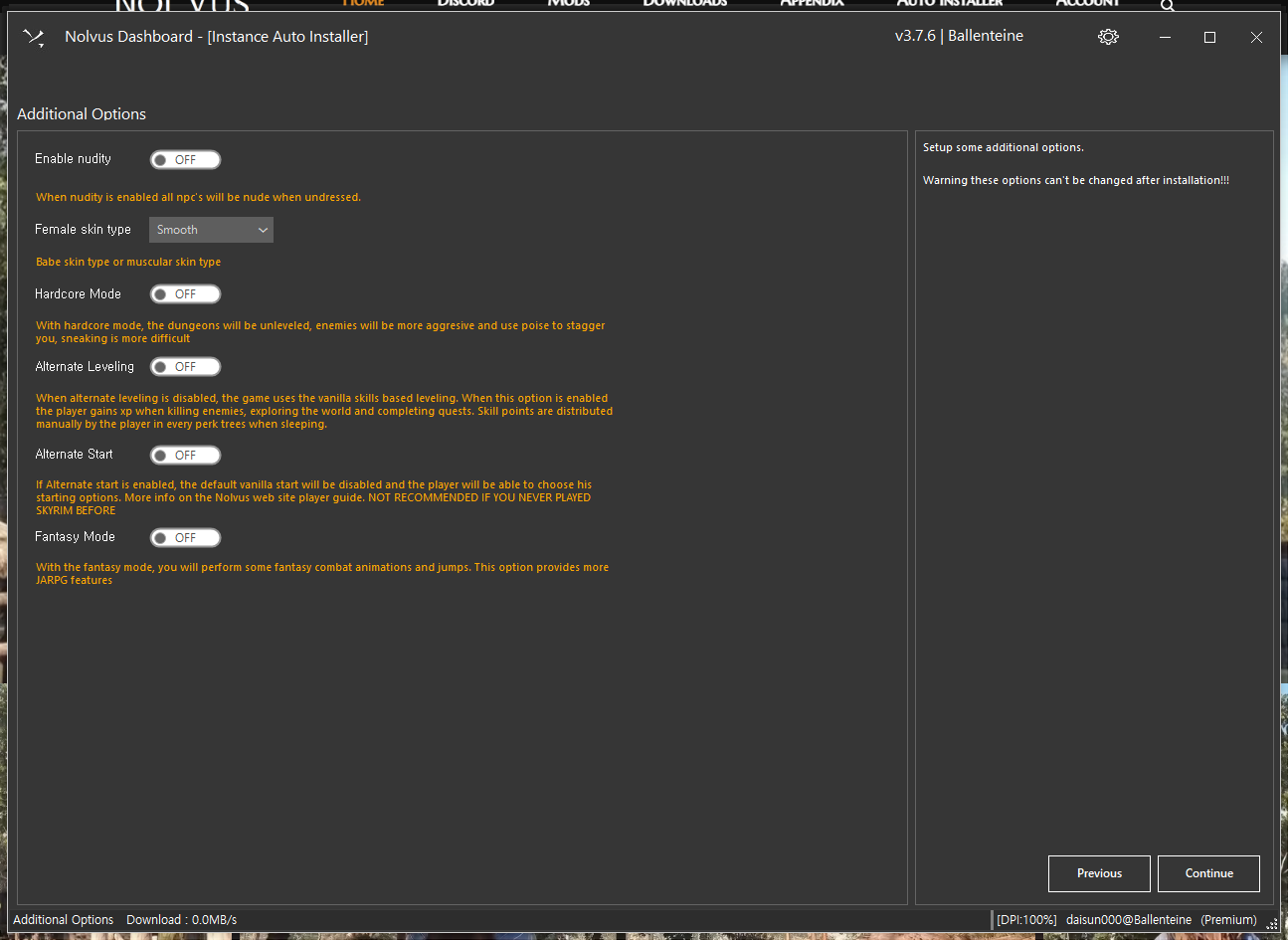Open DOWNLOADS menu on the background website

tap(684, 3)
